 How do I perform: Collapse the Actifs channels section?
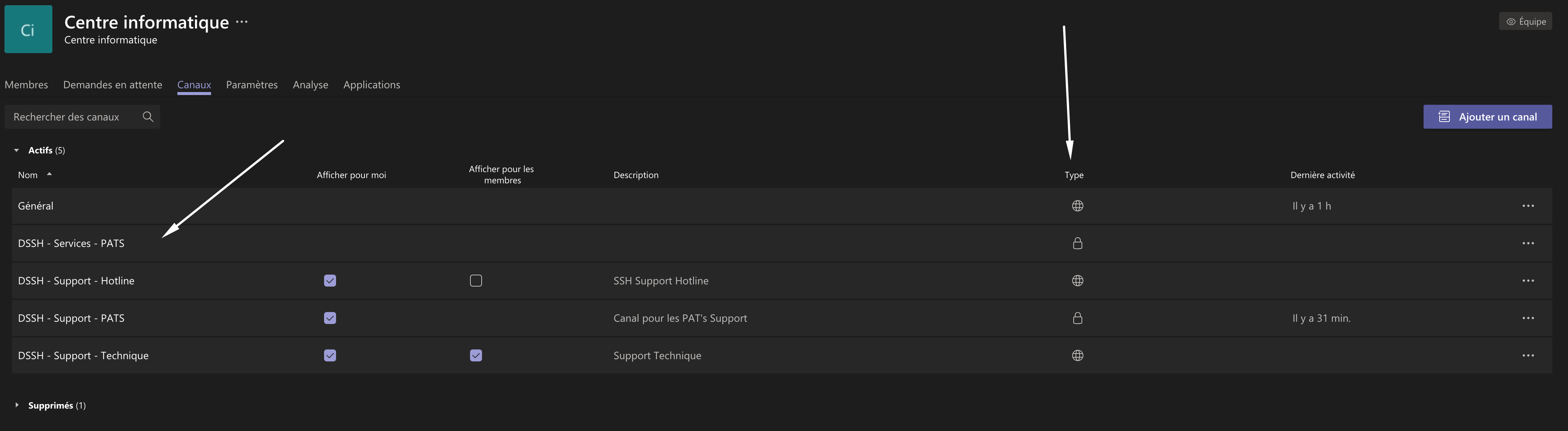point(16,150)
